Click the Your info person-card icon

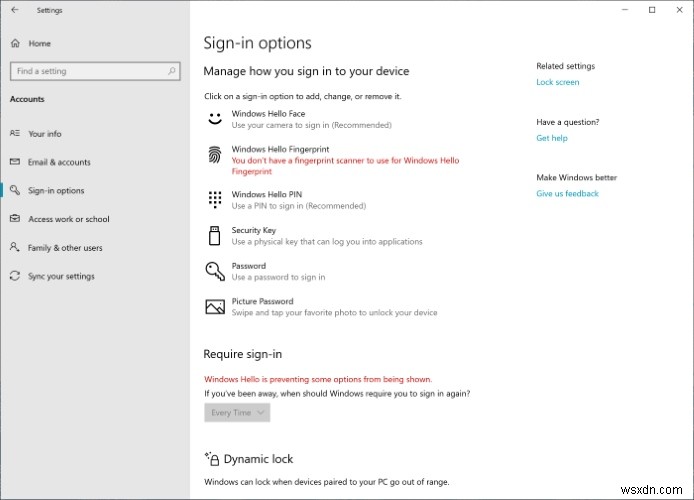(15, 133)
